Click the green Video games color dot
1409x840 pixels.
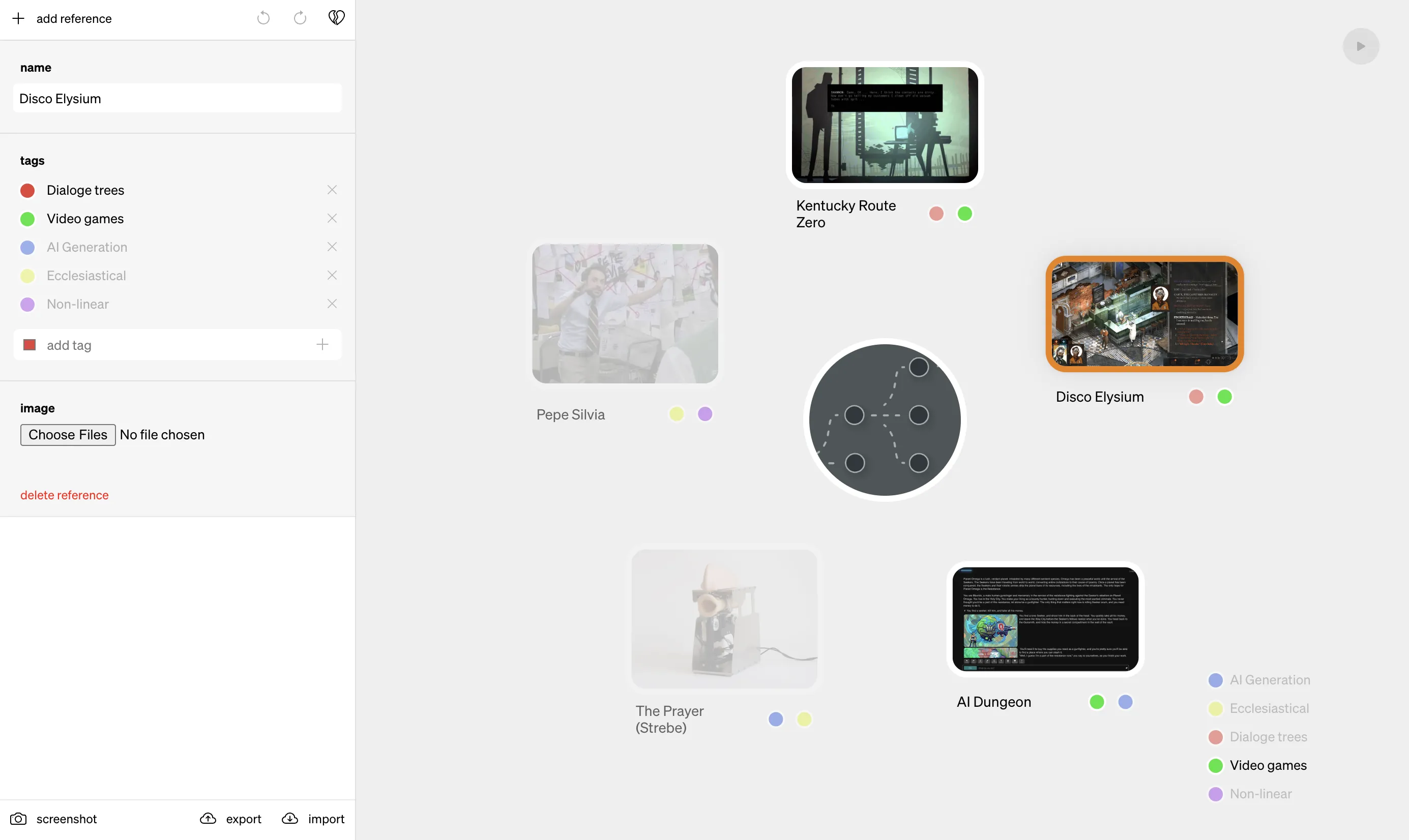point(28,219)
